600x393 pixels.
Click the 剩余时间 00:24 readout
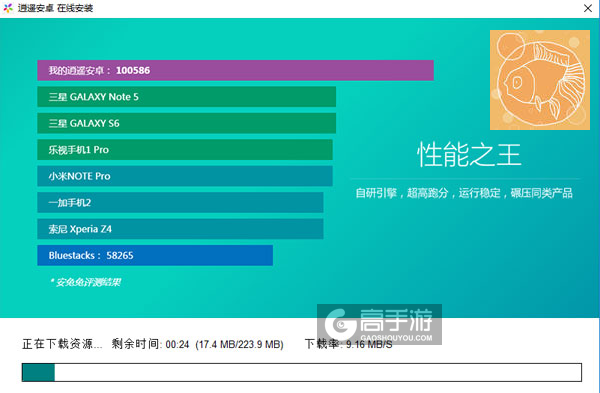[x=150, y=344]
